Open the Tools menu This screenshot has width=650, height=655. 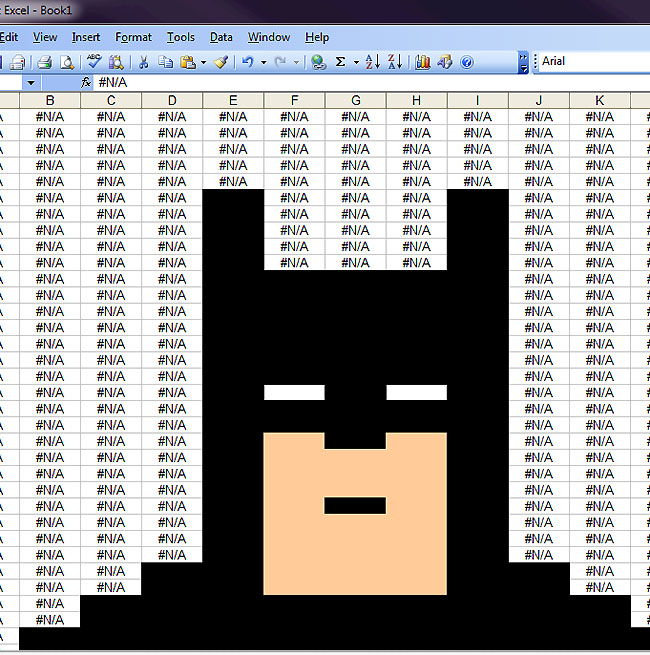[x=180, y=37]
